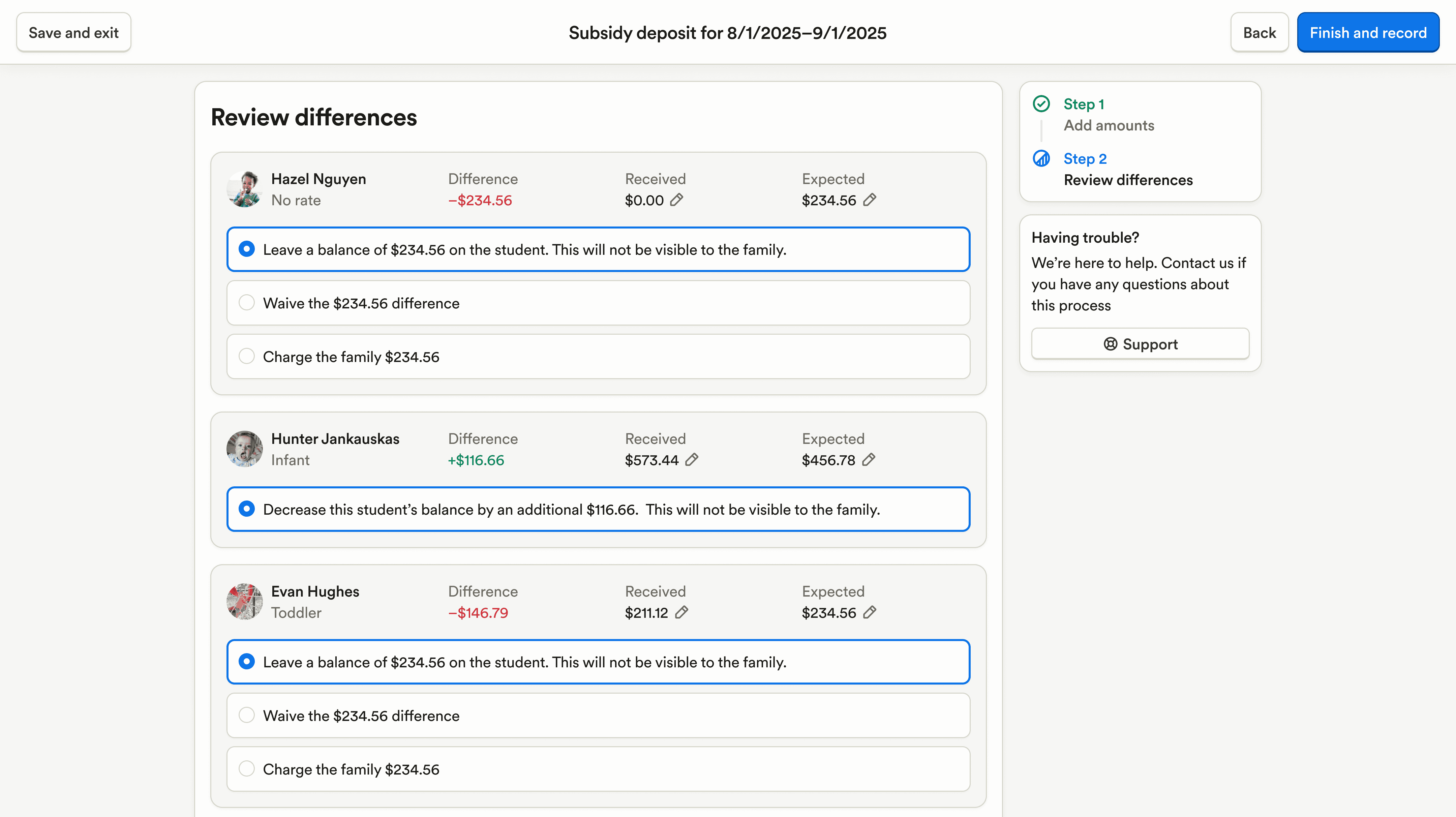Choose Charge the family for Evan Hughes
1456x817 pixels.
[x=246, y=769]
